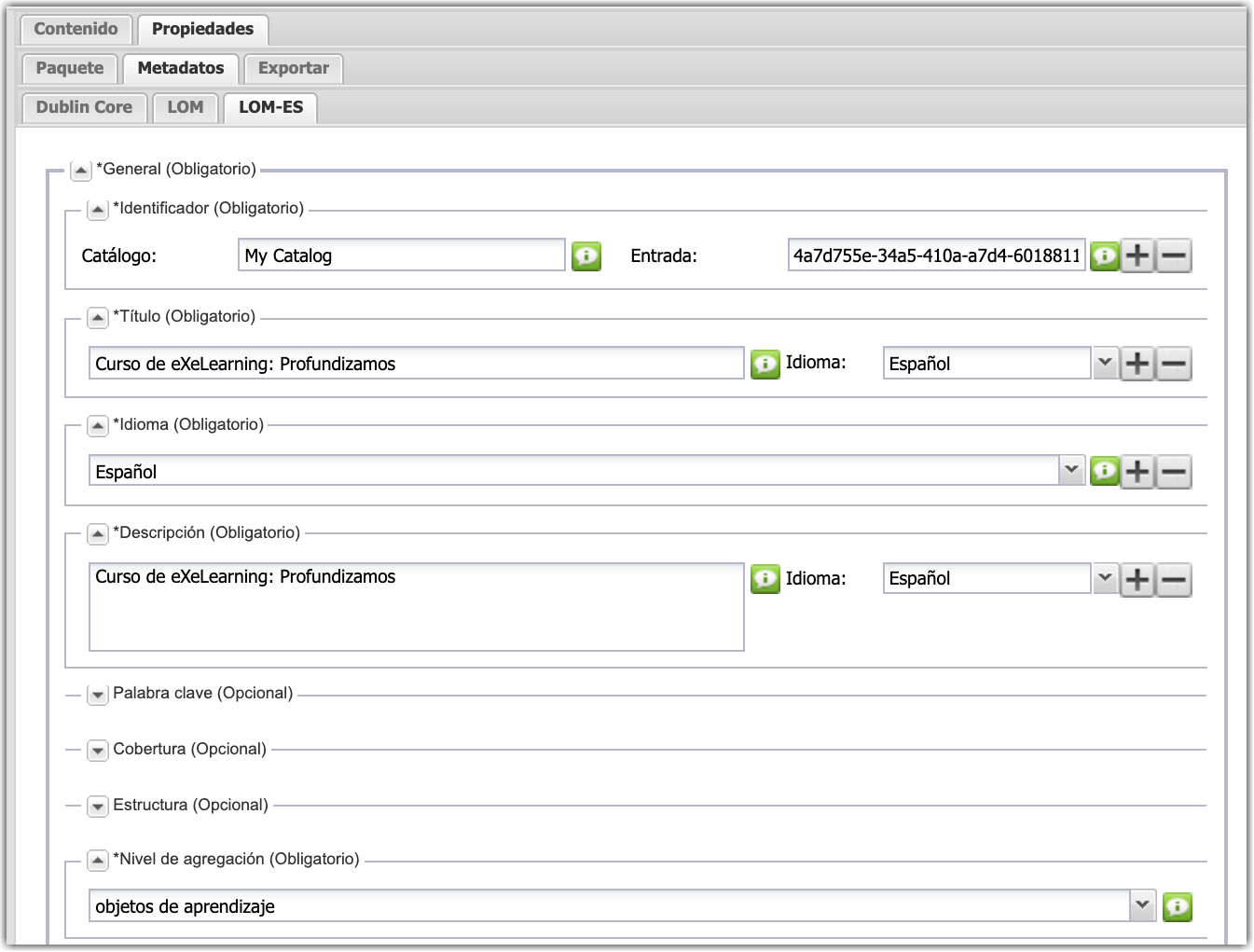Viewport: 1254px width, 952px height.
Task: Switch to the Contenido tab
Action: click(x=76, y=29)
